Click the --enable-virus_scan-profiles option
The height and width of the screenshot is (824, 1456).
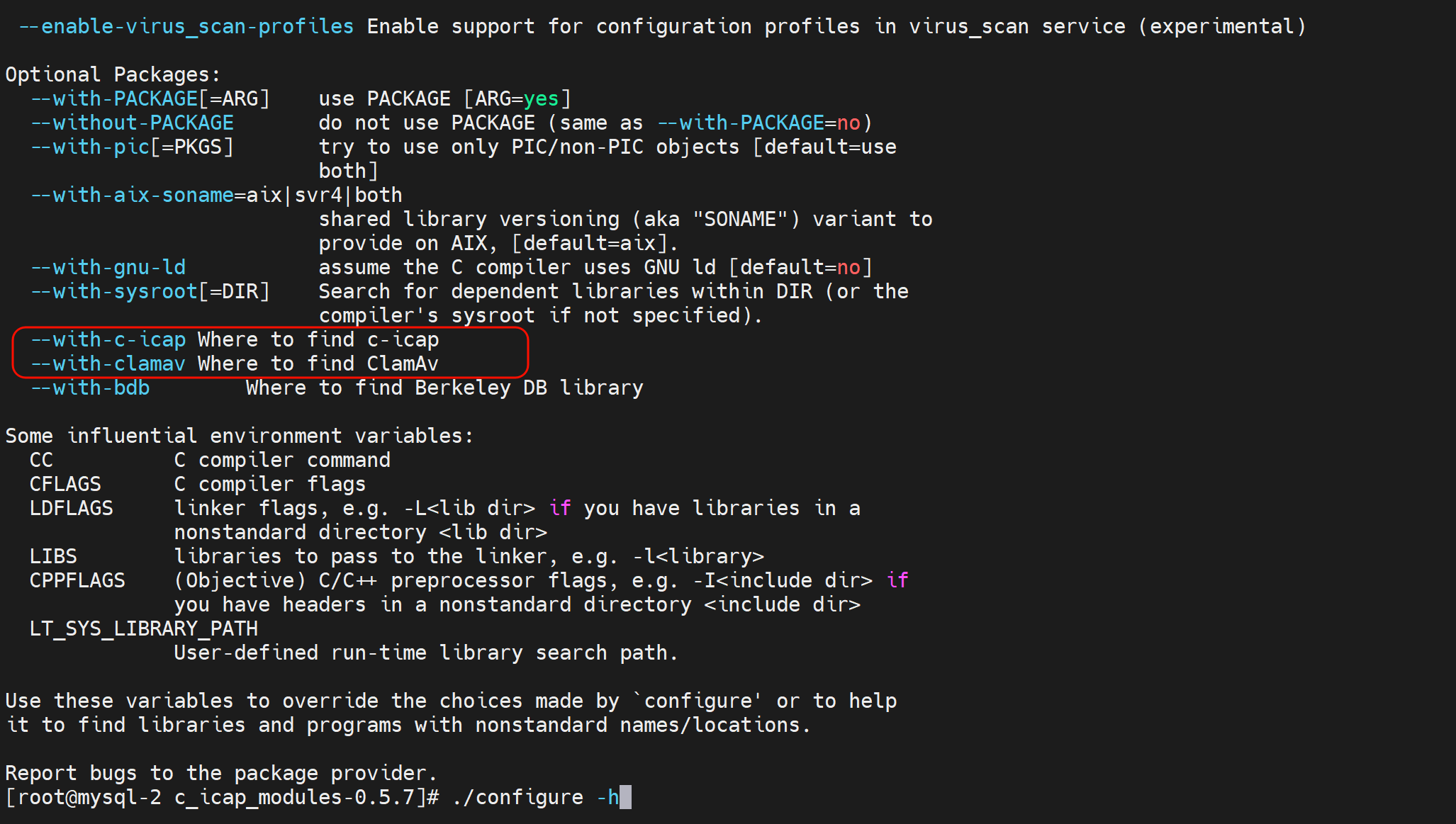tap(186, 27)
